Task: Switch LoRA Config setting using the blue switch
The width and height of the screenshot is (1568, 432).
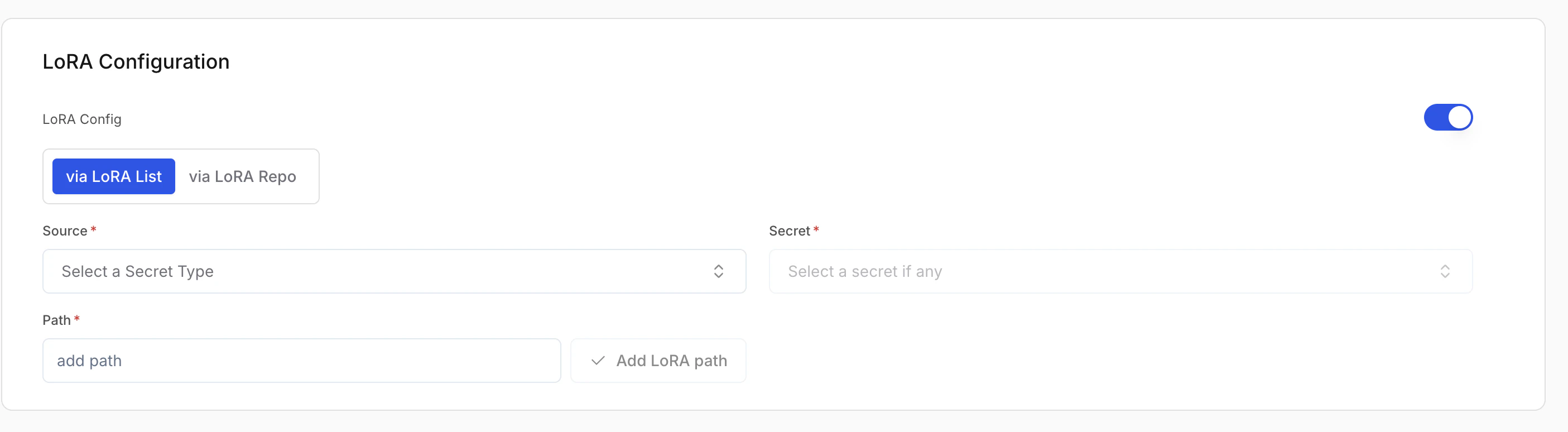Action: point(1448,117)
